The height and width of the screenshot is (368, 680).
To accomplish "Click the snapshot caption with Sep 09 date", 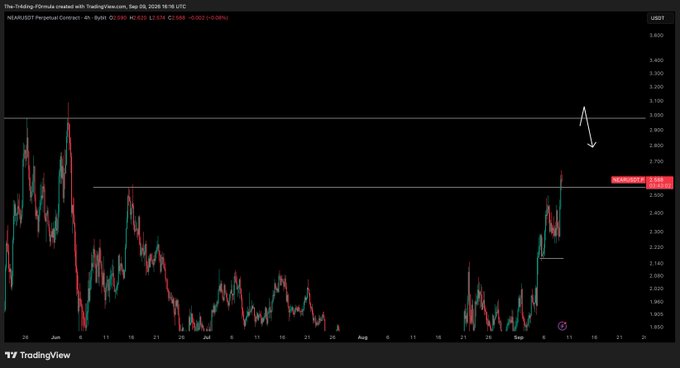I will point(95,7).
